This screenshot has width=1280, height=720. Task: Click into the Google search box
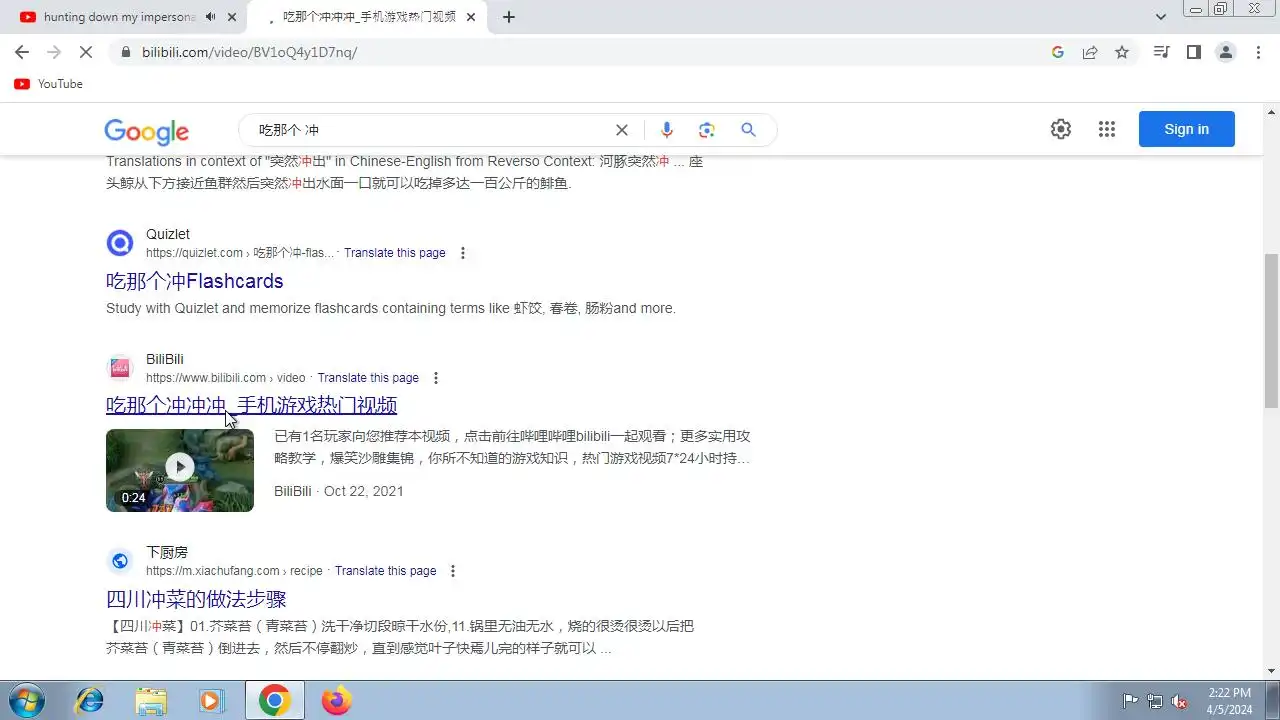click(430, 130)
